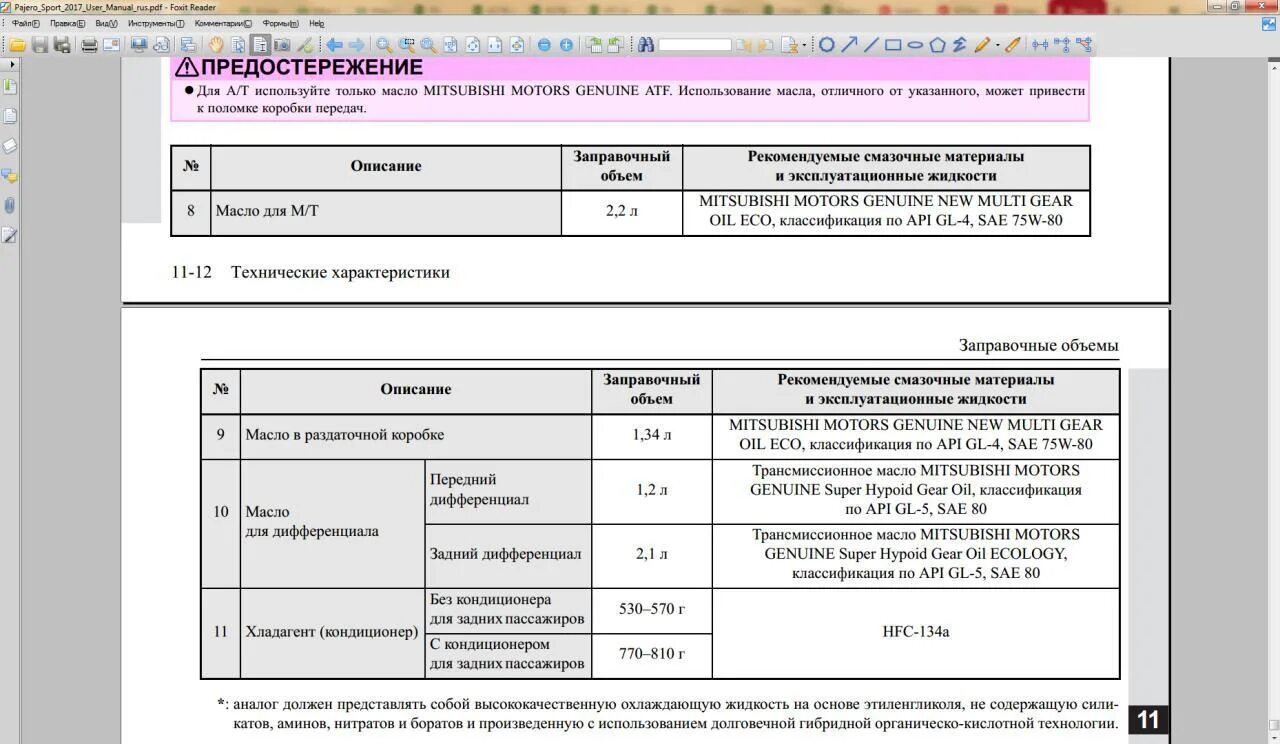Select the polygon drawing tool
This screenshot has height=744, width=1280.
937,45
